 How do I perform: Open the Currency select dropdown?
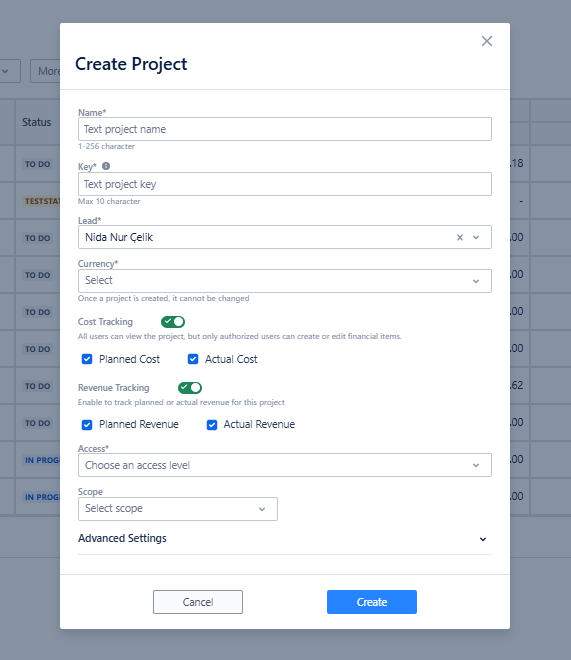(x=285, y=281)
